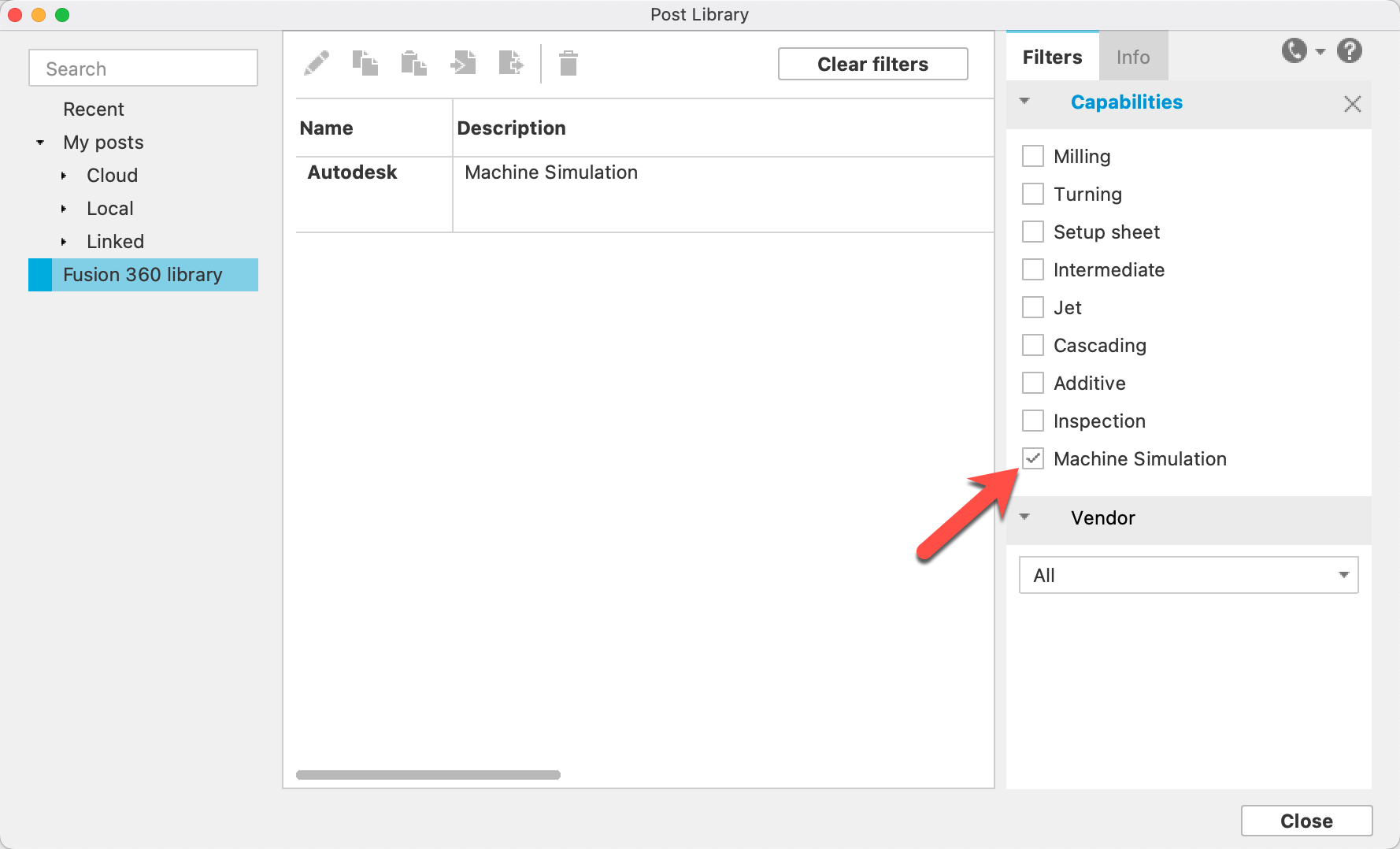
Task: Click the Import post icon
Action: point(463,62)
